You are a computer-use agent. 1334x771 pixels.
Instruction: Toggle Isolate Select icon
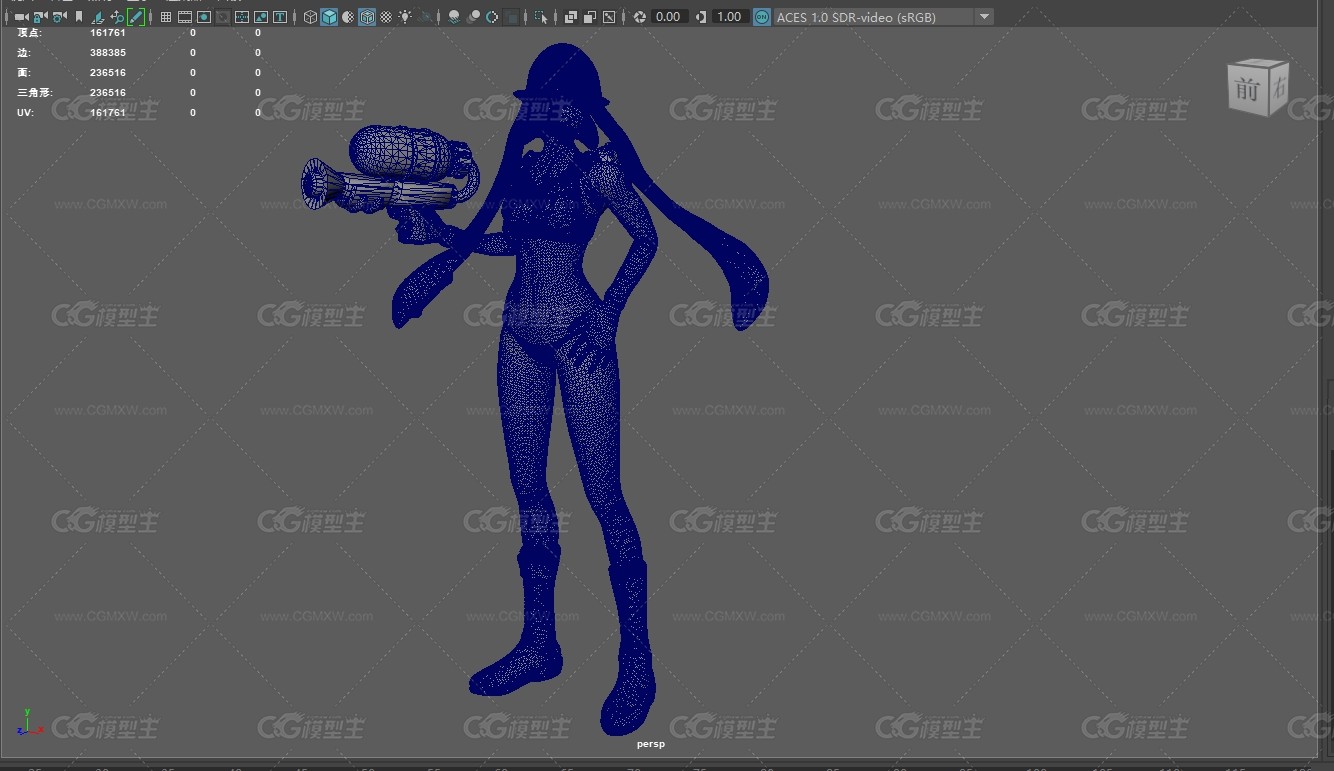[x=541, y=17]
